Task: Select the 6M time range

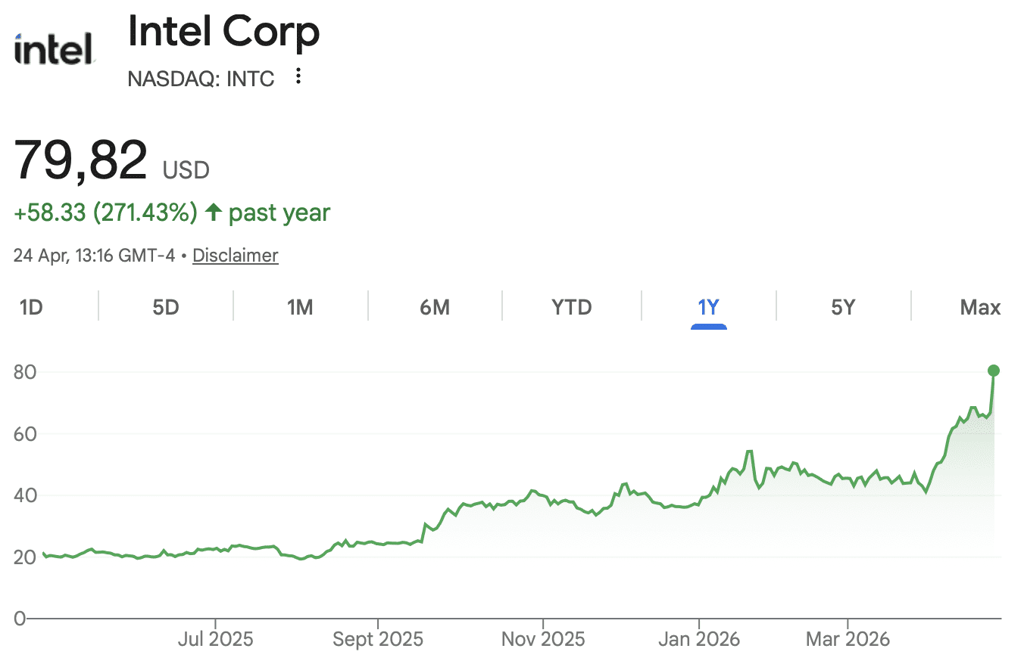Action: pos(434,307)
